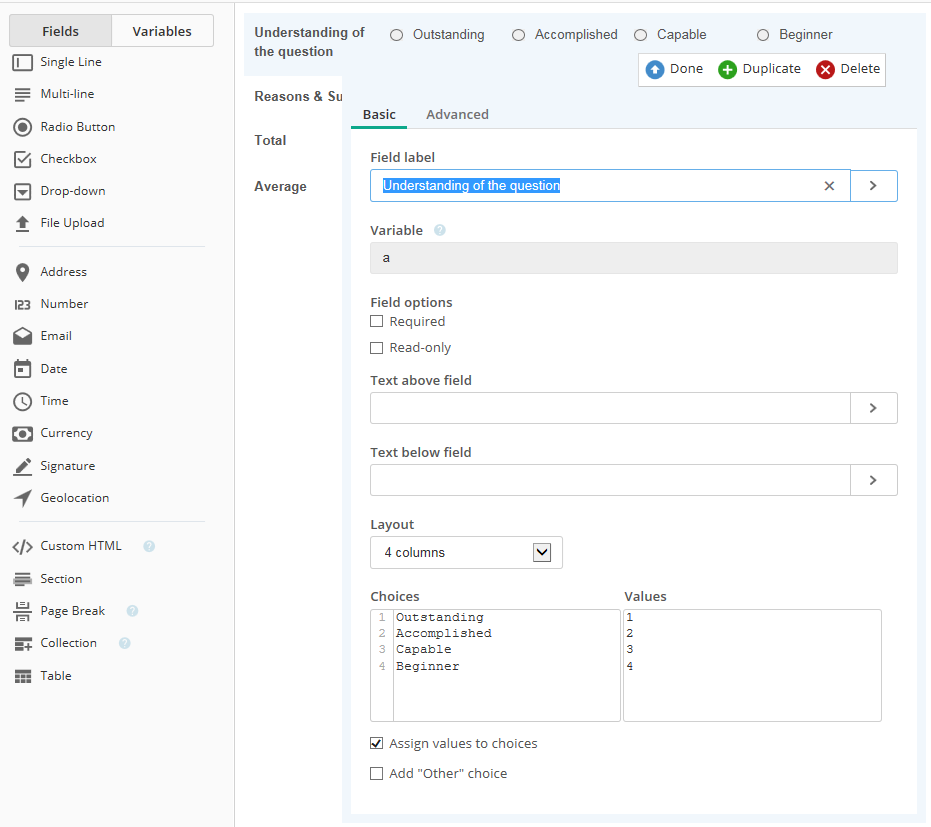The image size is (931, 827).
Task: Insert a Number field icon
Action: pyautogui.click(x=23, y=305)
